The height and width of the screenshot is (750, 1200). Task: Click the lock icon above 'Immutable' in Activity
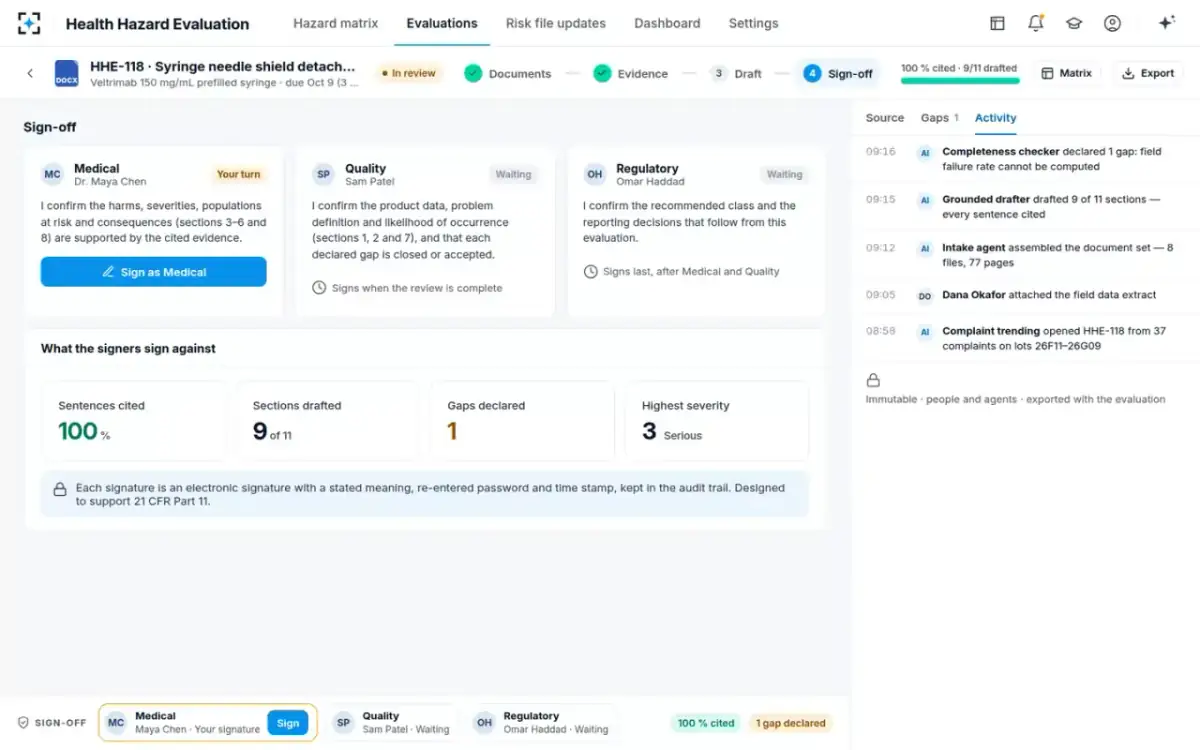(873, 380)
